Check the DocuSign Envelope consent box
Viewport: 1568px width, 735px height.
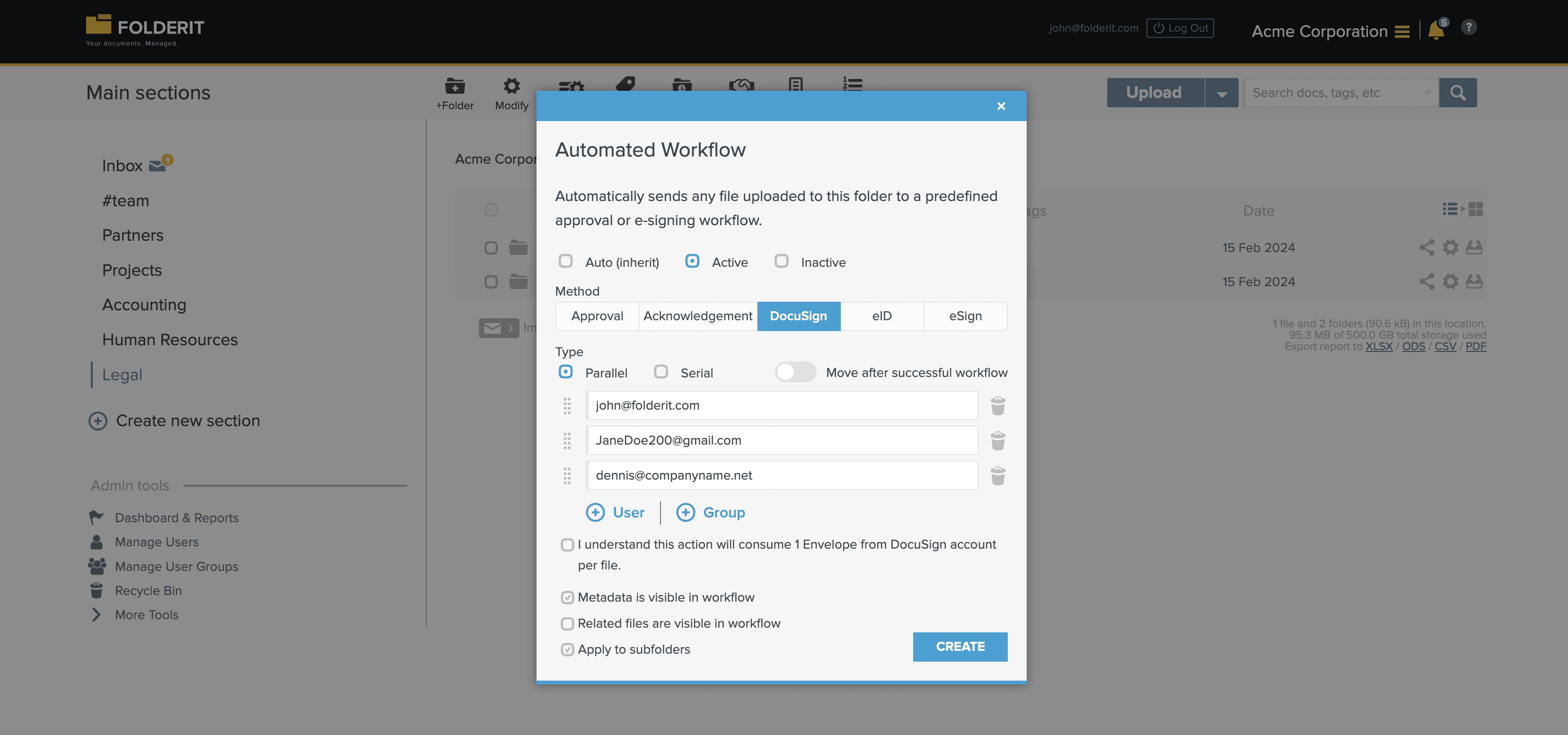click(x=567, y=545)
